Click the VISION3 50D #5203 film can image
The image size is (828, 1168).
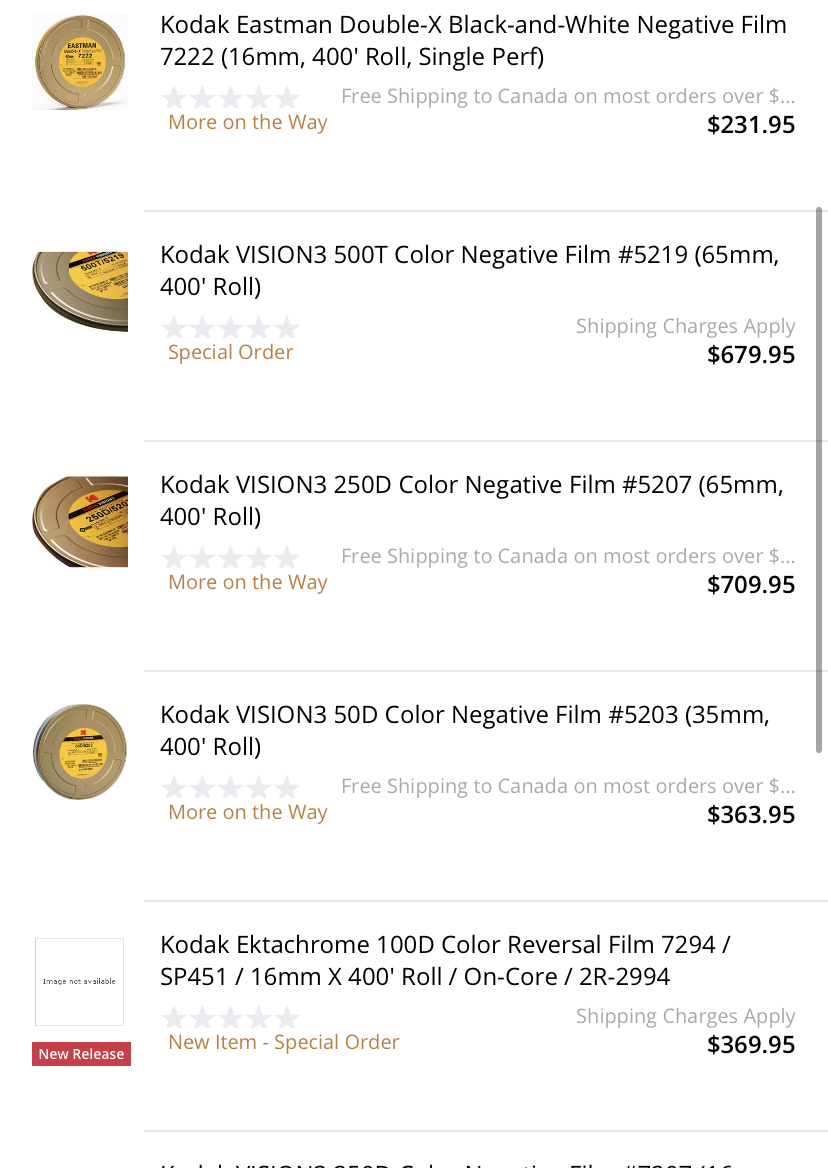(x=80, y=751)
